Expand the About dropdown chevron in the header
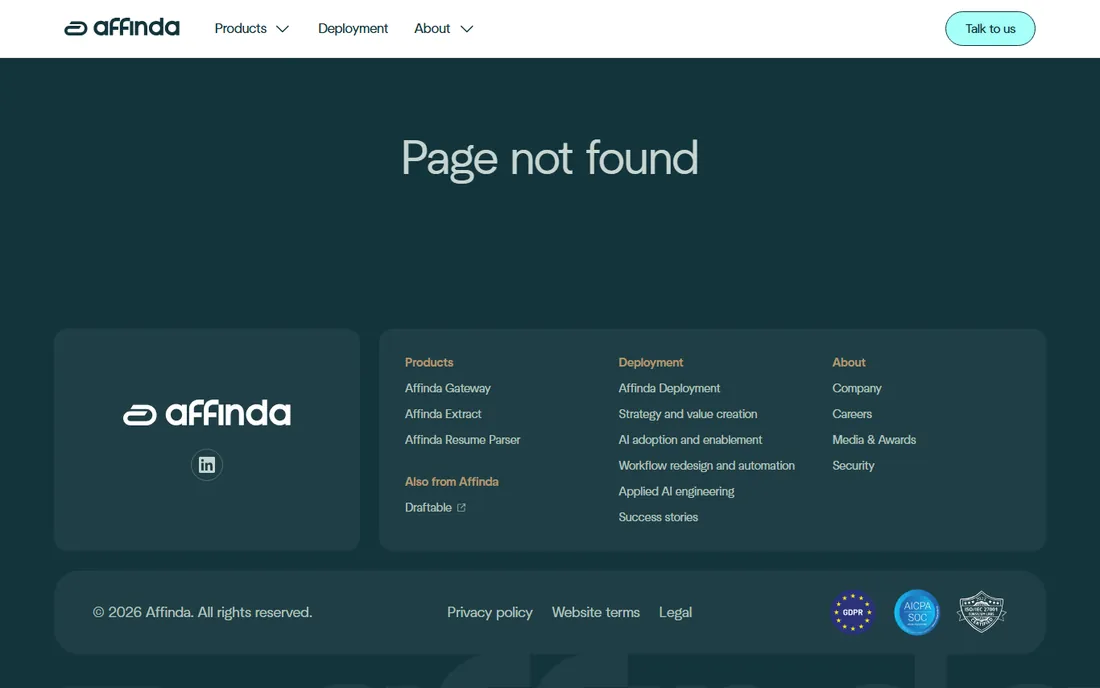Image resolution: width=1100 pixels, height=688 pixels. click(467, 29)
